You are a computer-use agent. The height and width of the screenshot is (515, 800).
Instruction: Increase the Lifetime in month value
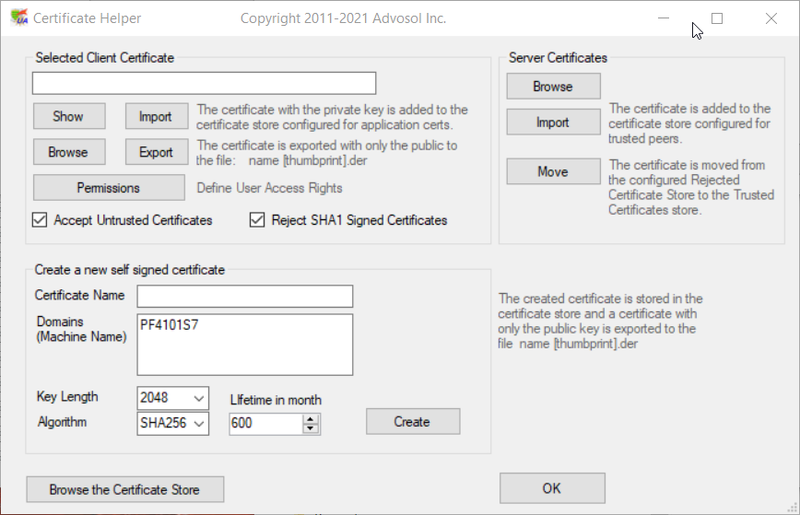311,418
